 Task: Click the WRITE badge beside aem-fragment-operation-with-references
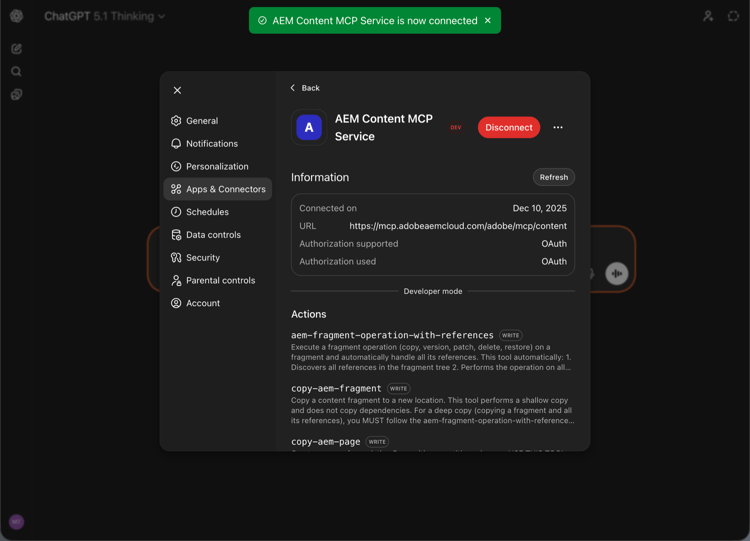click(510, 335)
